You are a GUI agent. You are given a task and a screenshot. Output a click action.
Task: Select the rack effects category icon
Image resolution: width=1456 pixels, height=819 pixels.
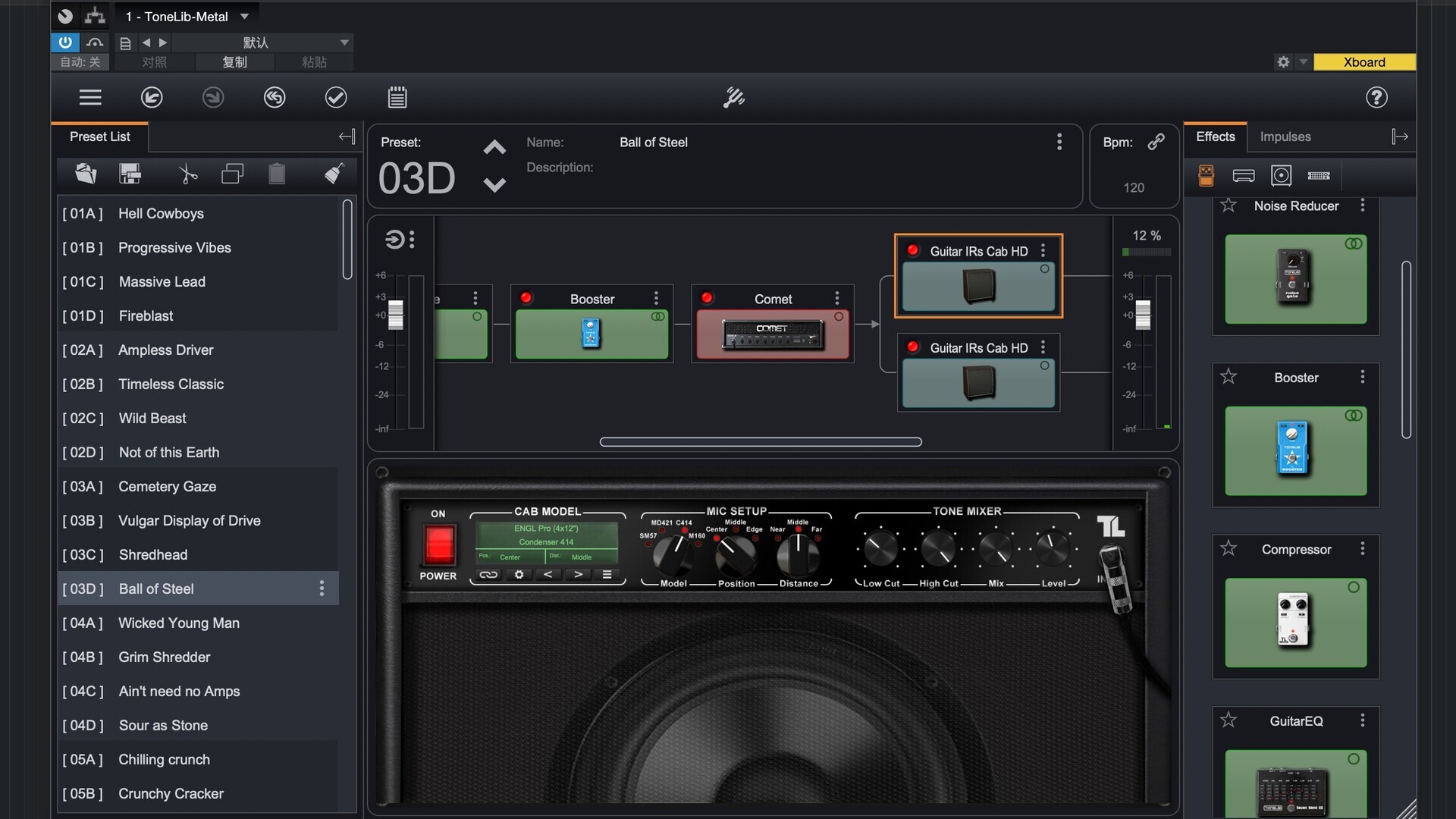(x=1319, y=175)
